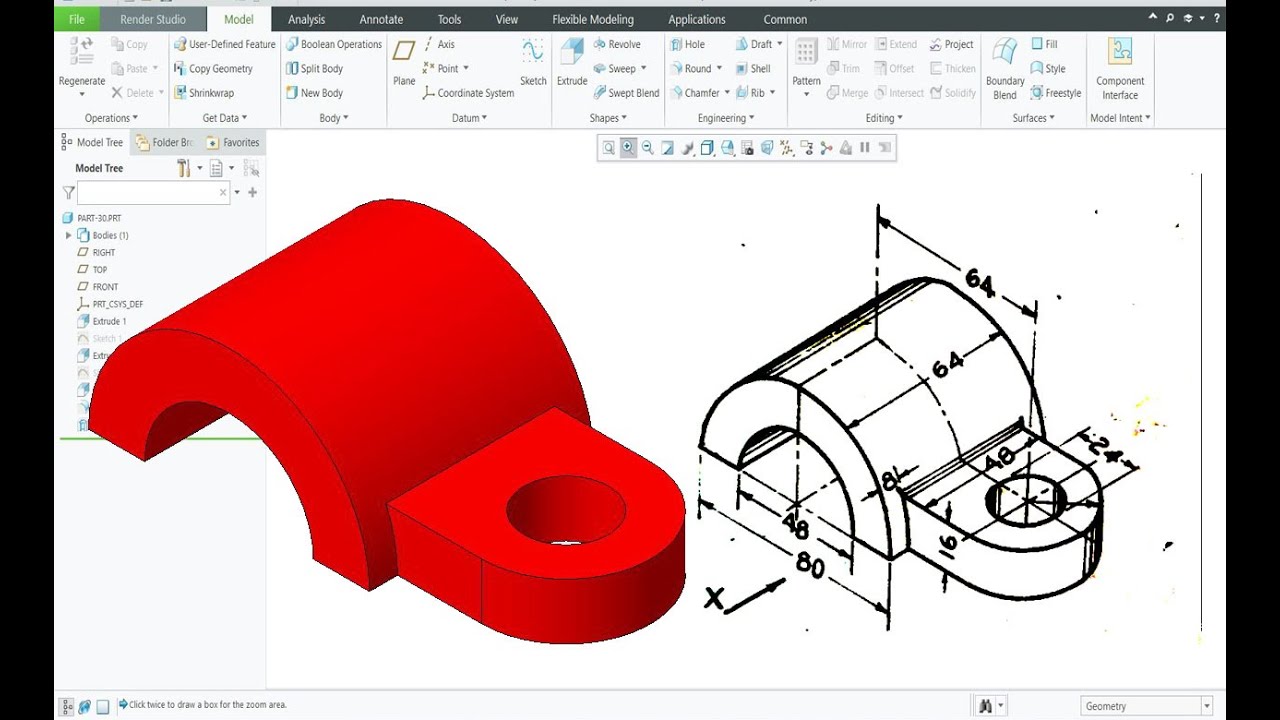Screen dimensions: 1280x720
Task: Click the model tree search filter field
Action: point(153,192)
